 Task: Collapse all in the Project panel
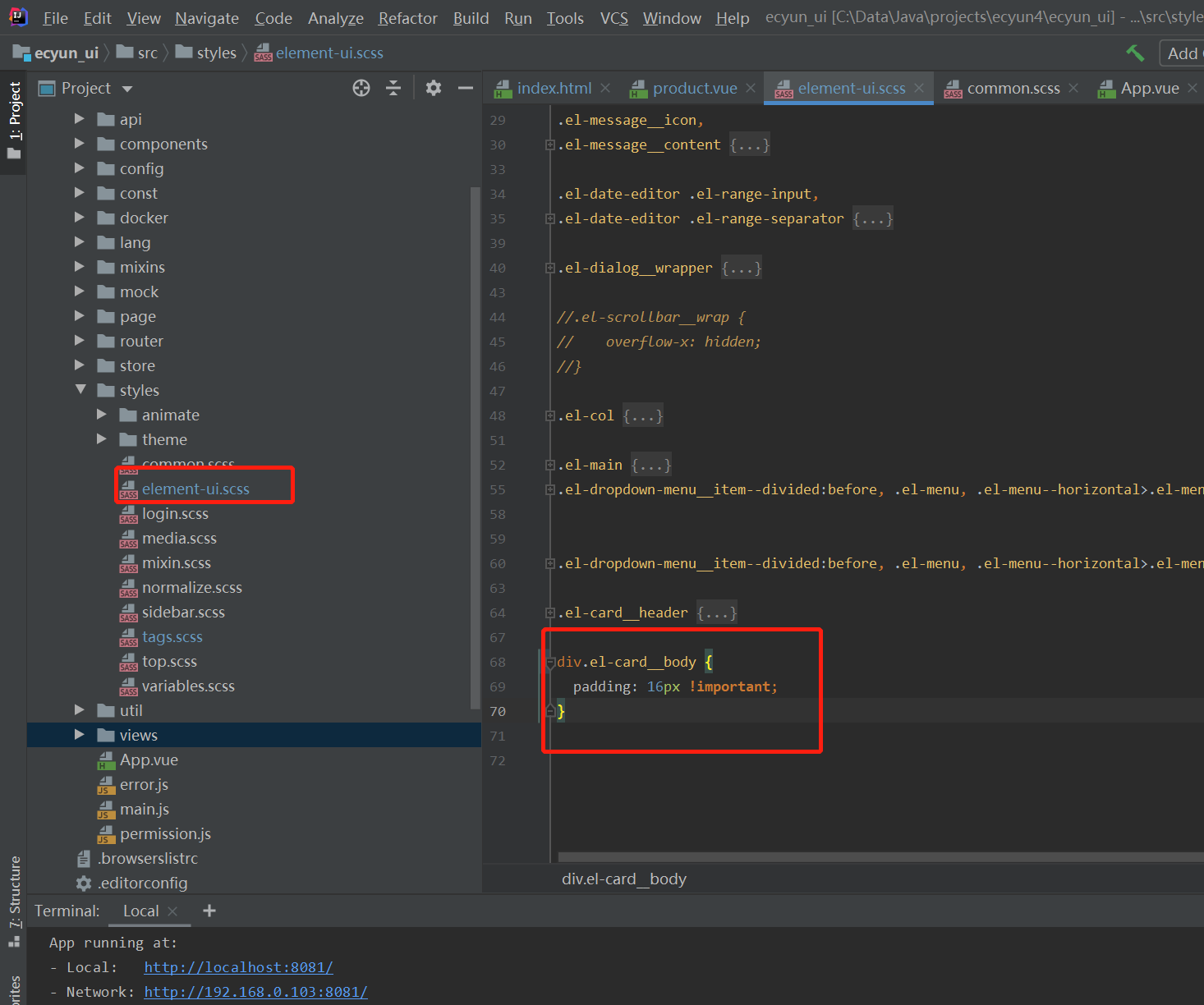[x=393, y=88]
